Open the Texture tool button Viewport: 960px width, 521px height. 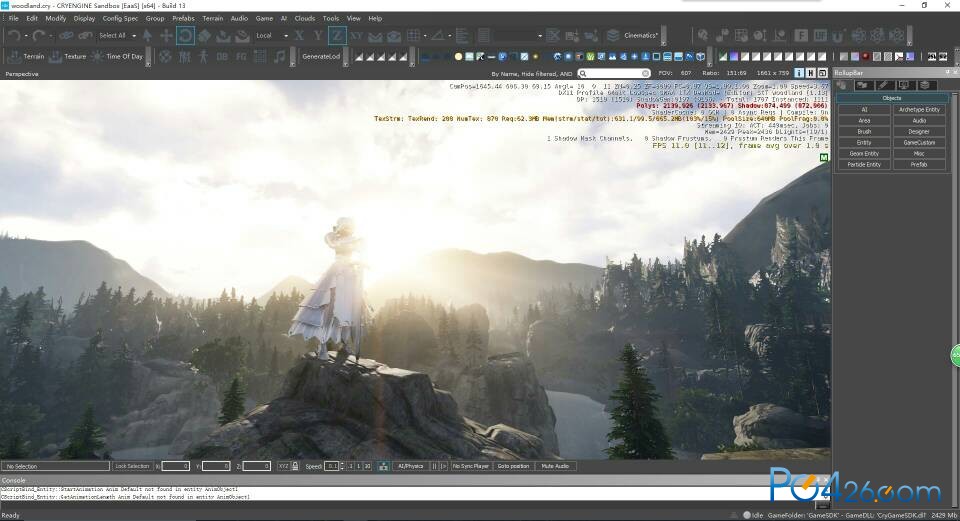click(67, 56)
